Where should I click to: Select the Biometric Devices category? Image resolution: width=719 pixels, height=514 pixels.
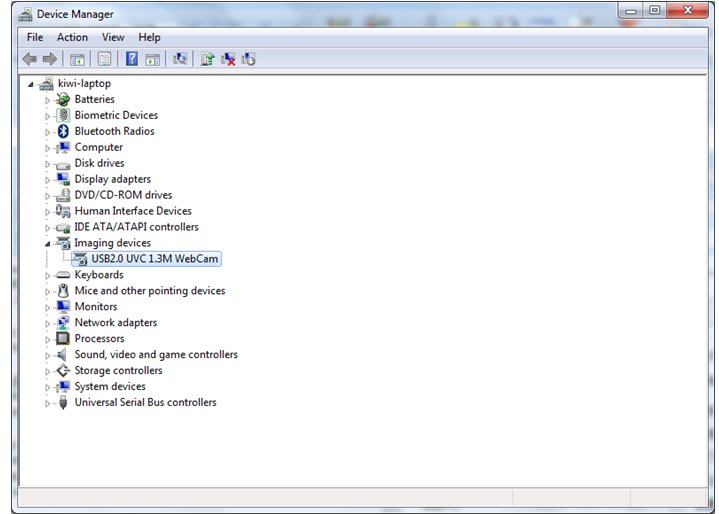coord(116,115)
